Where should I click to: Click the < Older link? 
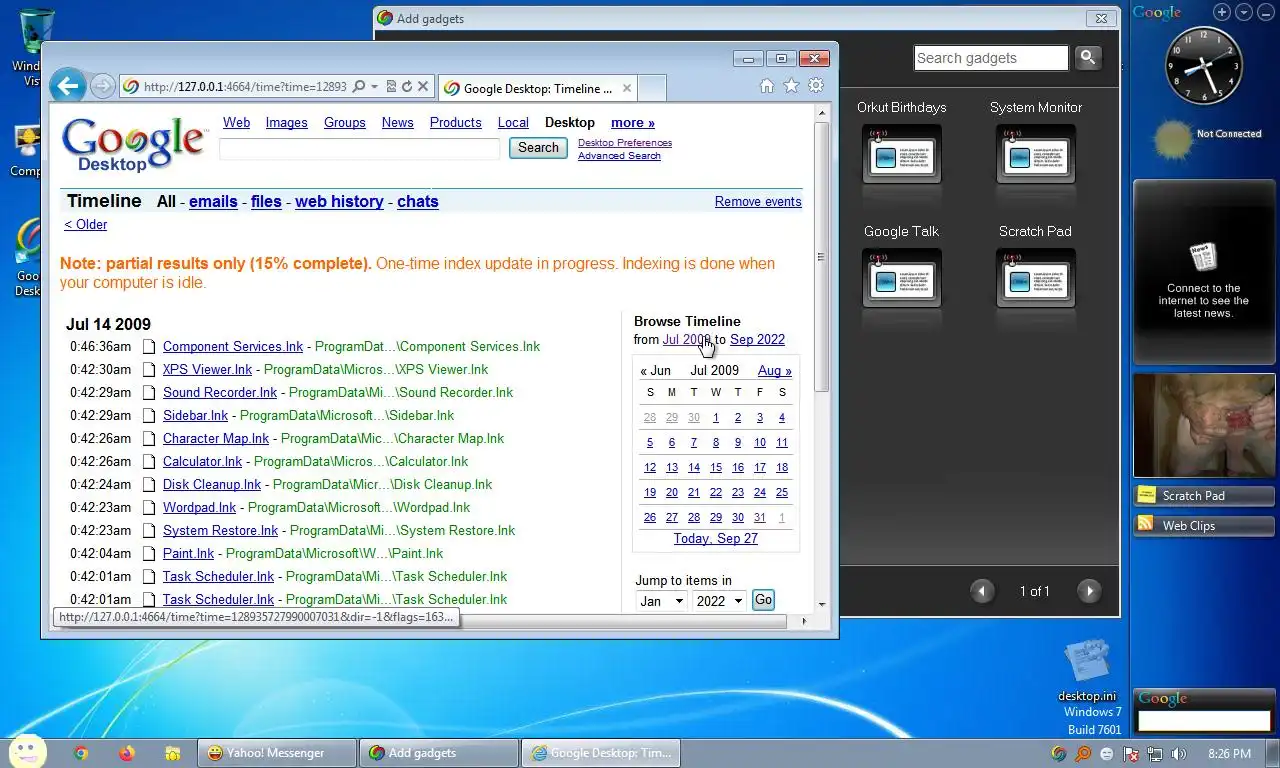click(85, 224)
